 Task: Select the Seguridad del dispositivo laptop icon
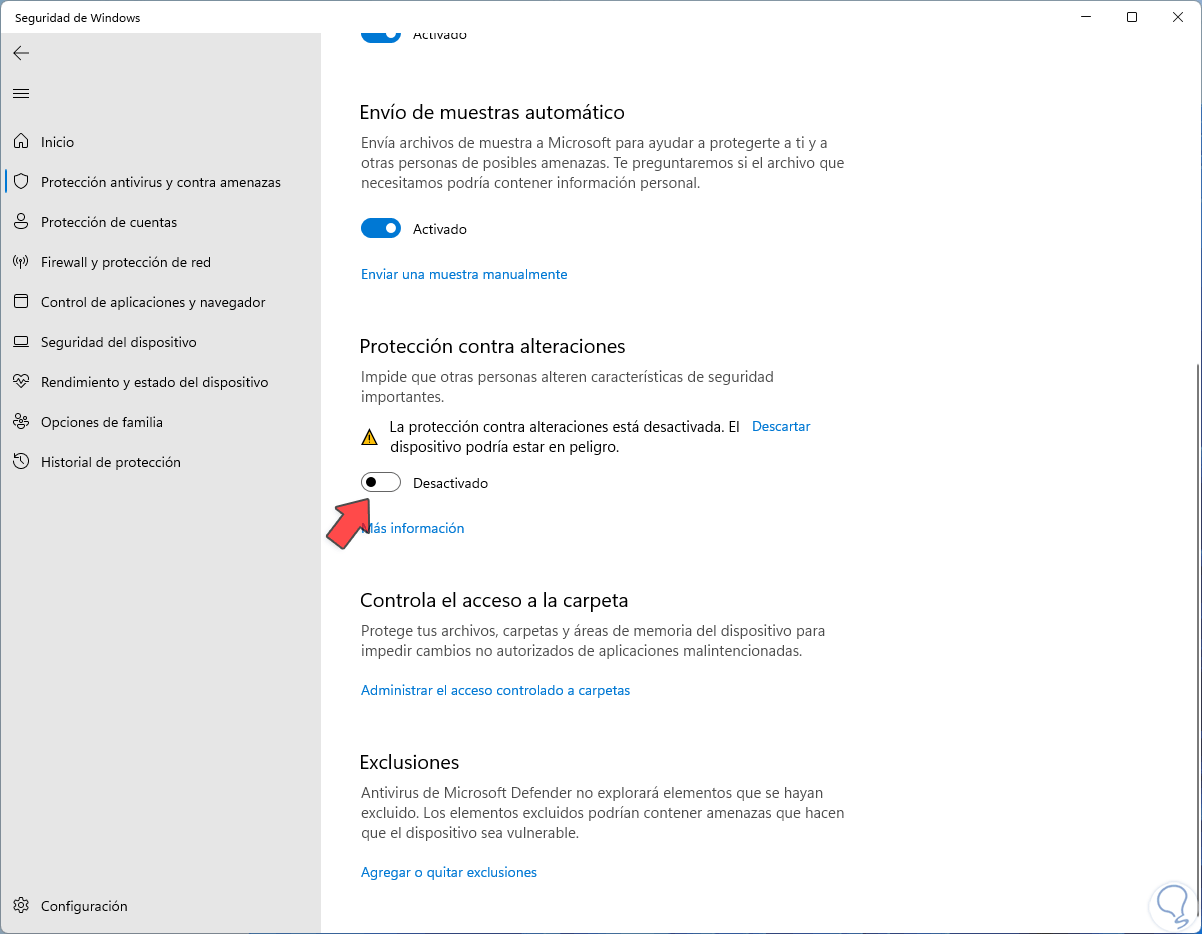click(21, 342)
